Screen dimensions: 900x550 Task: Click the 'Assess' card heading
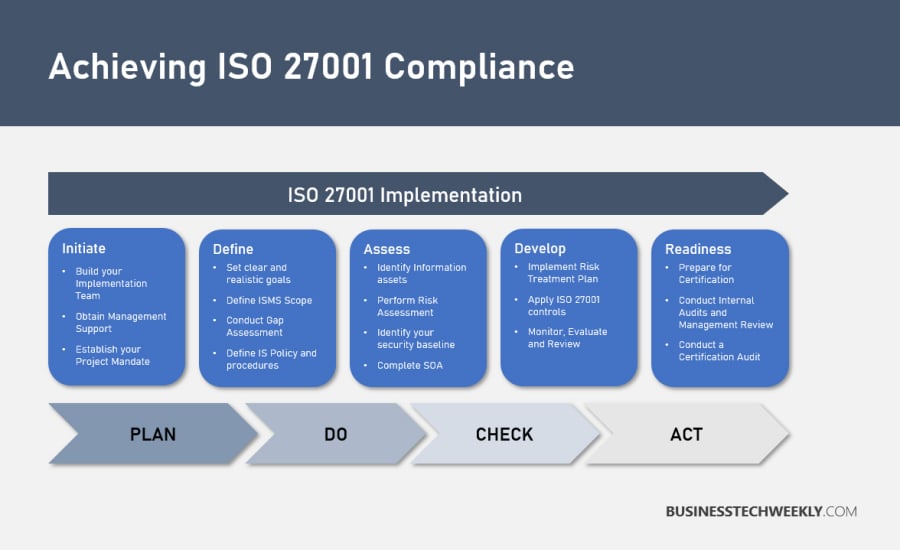tap(387, 249)
